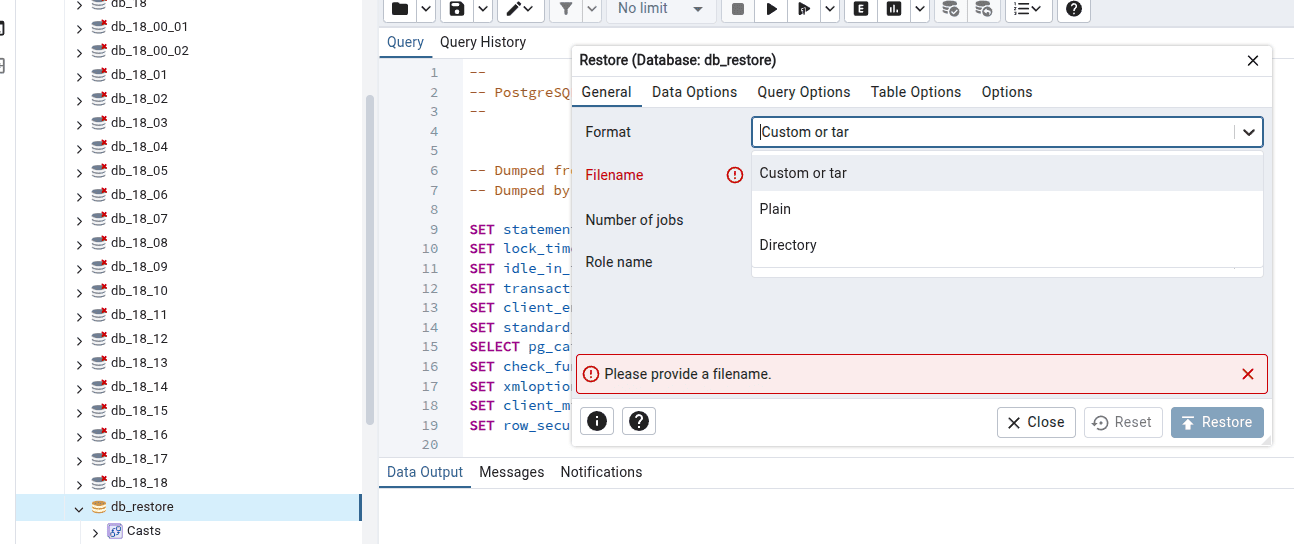Click the Restore button
The image size is (1294, 544).
pyautogui.click(x=1217, y=422)
